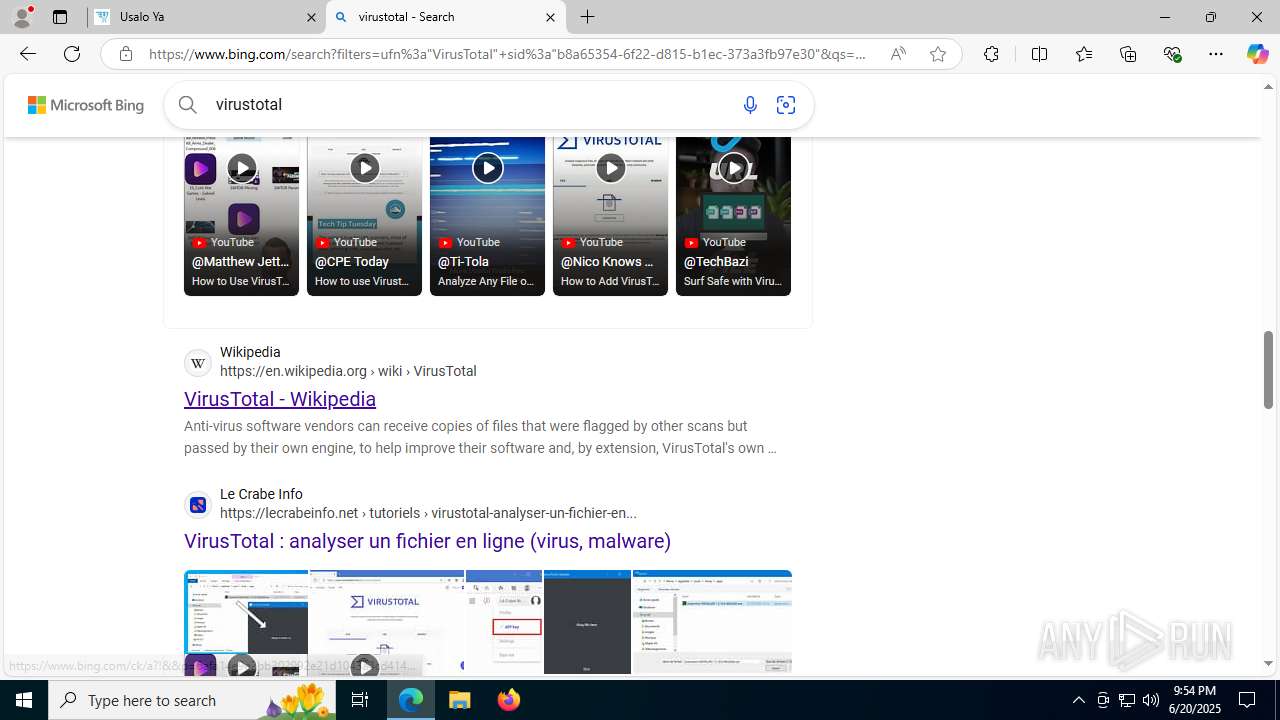Open Edge Settings and more menu

tap(1216, 54)
